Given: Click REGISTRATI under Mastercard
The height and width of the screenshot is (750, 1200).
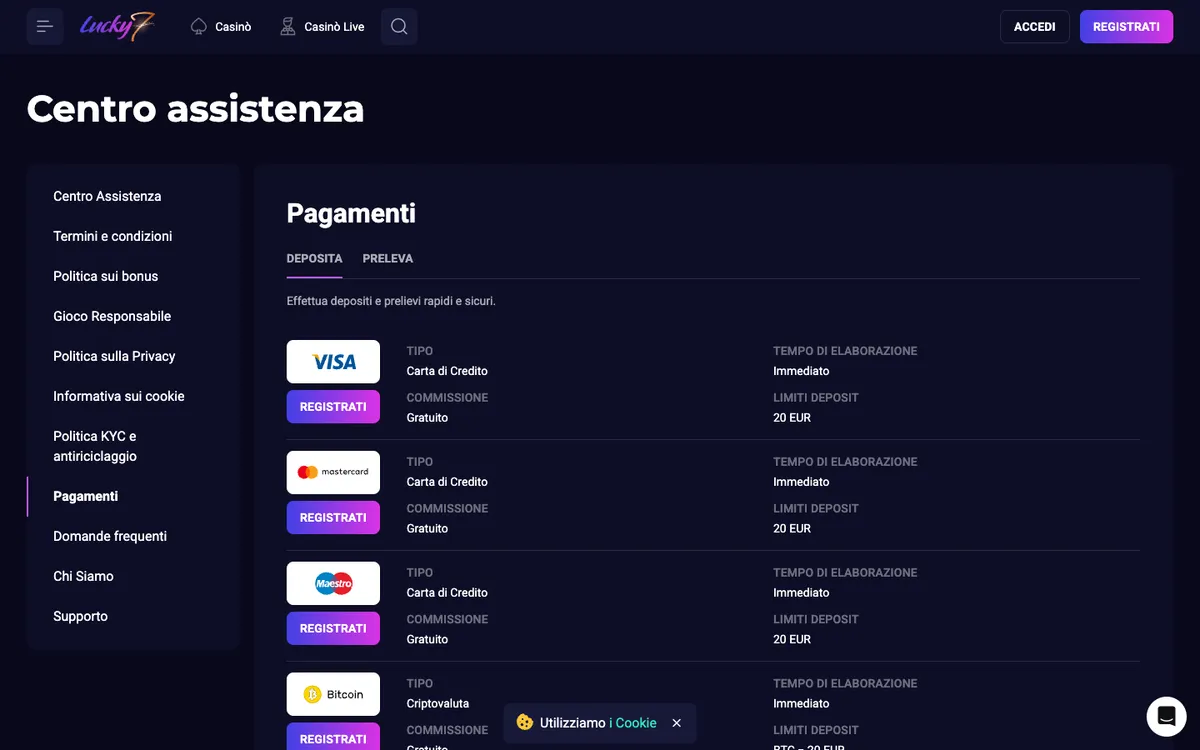Looking at the screenshot, I should click(333, 518).
